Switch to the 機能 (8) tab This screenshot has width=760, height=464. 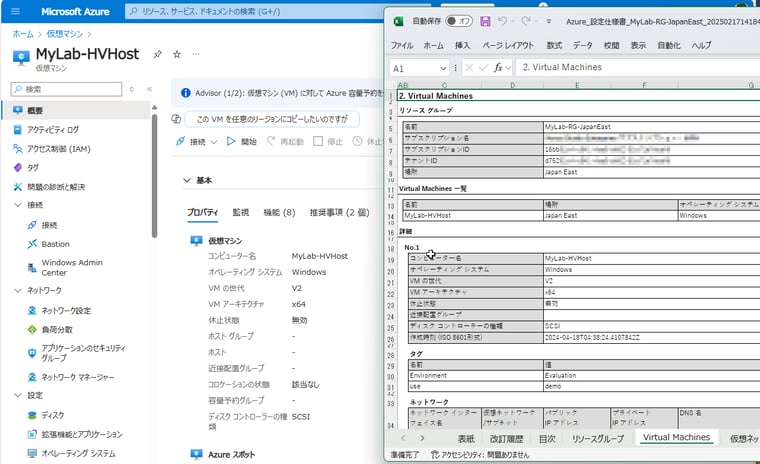point(279,212)
